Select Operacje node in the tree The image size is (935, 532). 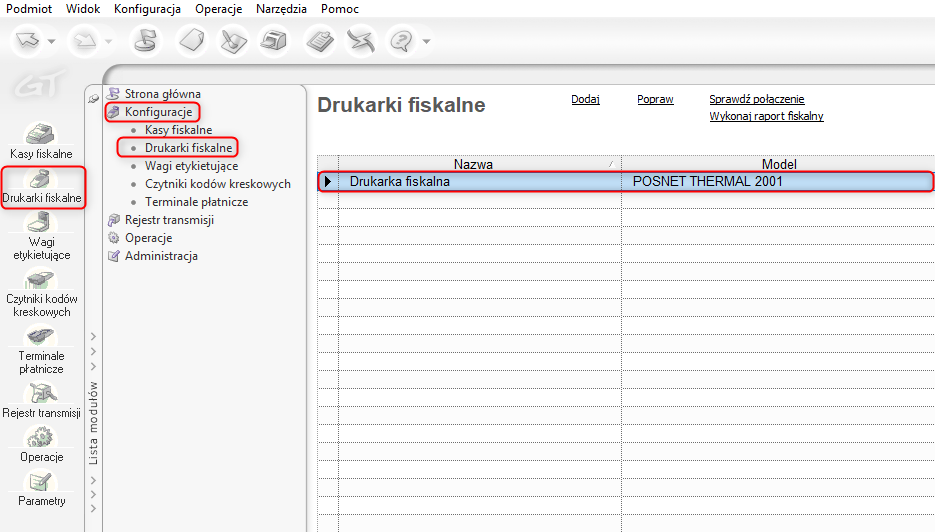click(x=148, y=237)
